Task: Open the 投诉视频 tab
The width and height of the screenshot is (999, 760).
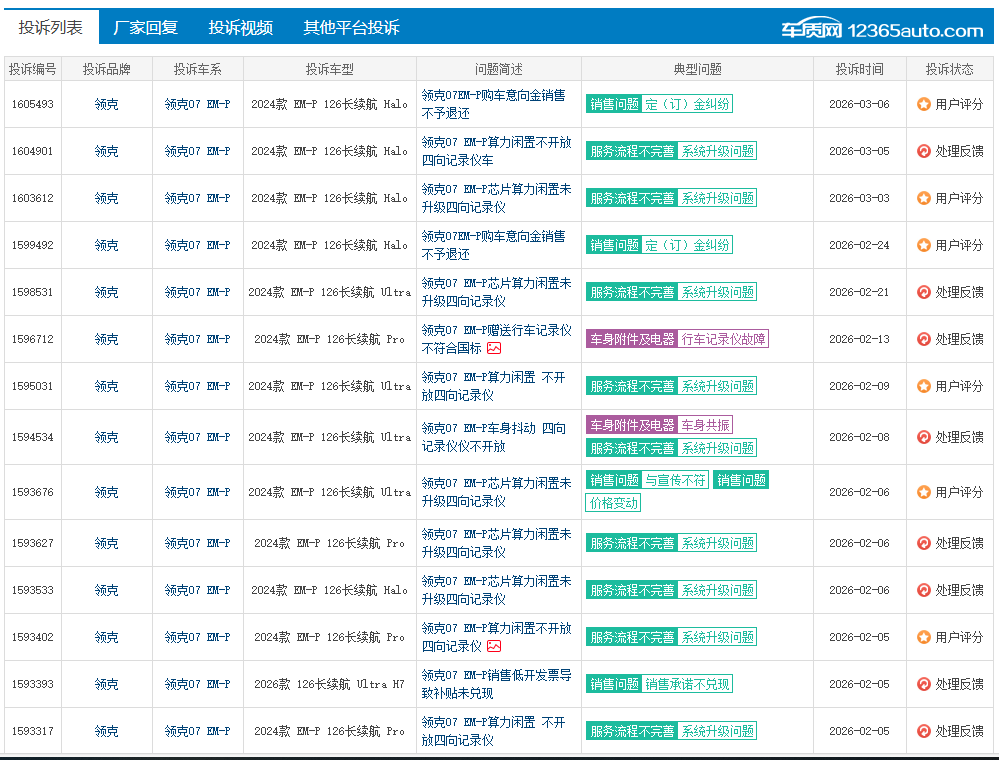Action: [240, 28]
